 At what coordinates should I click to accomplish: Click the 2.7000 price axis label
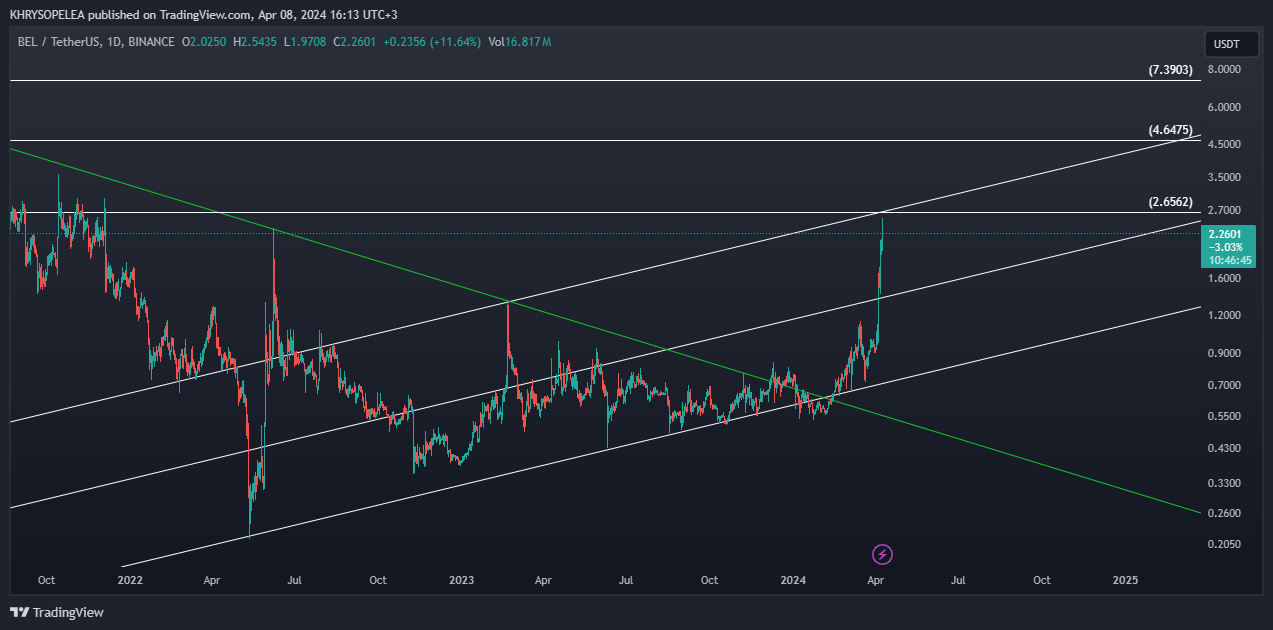1225,211
